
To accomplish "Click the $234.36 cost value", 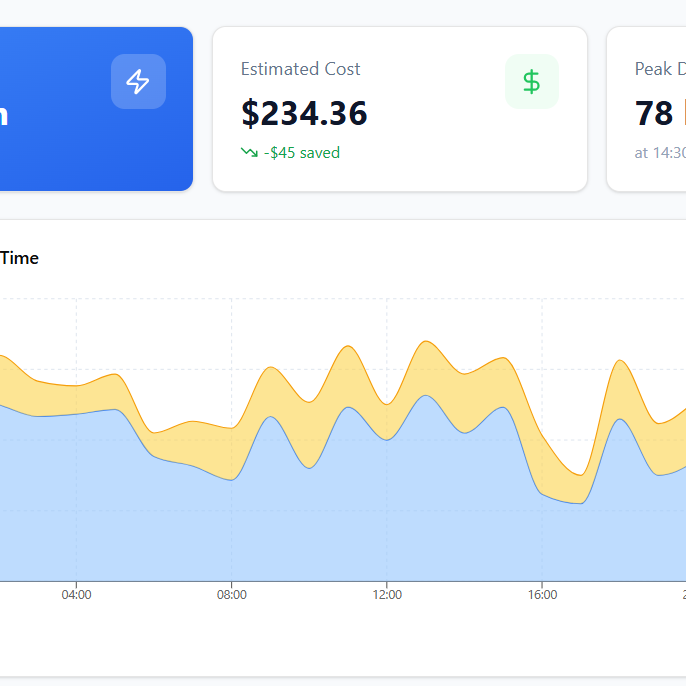I will click(304, 113).
